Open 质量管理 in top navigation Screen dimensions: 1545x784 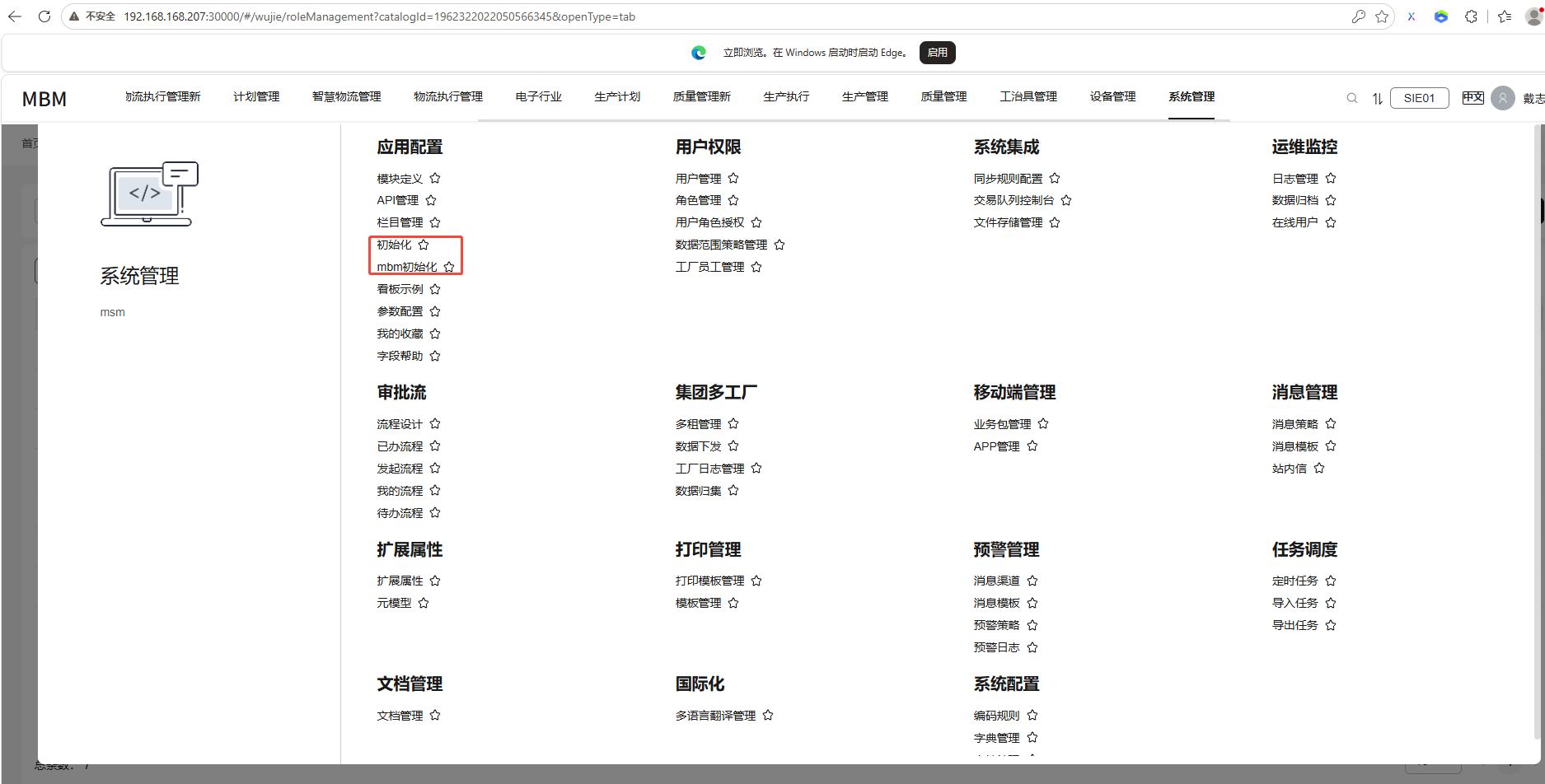coord(943,96)
